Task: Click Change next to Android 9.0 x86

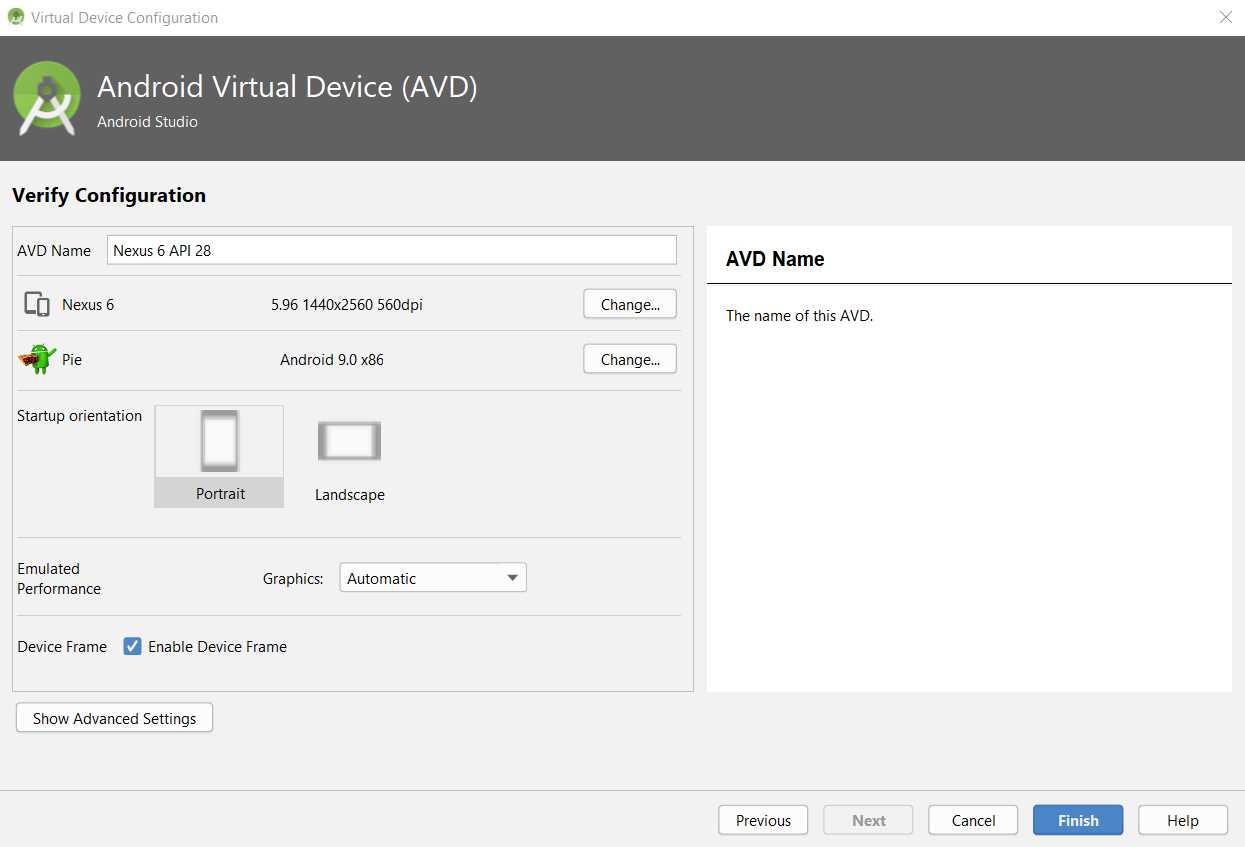Action: point(629,358)
